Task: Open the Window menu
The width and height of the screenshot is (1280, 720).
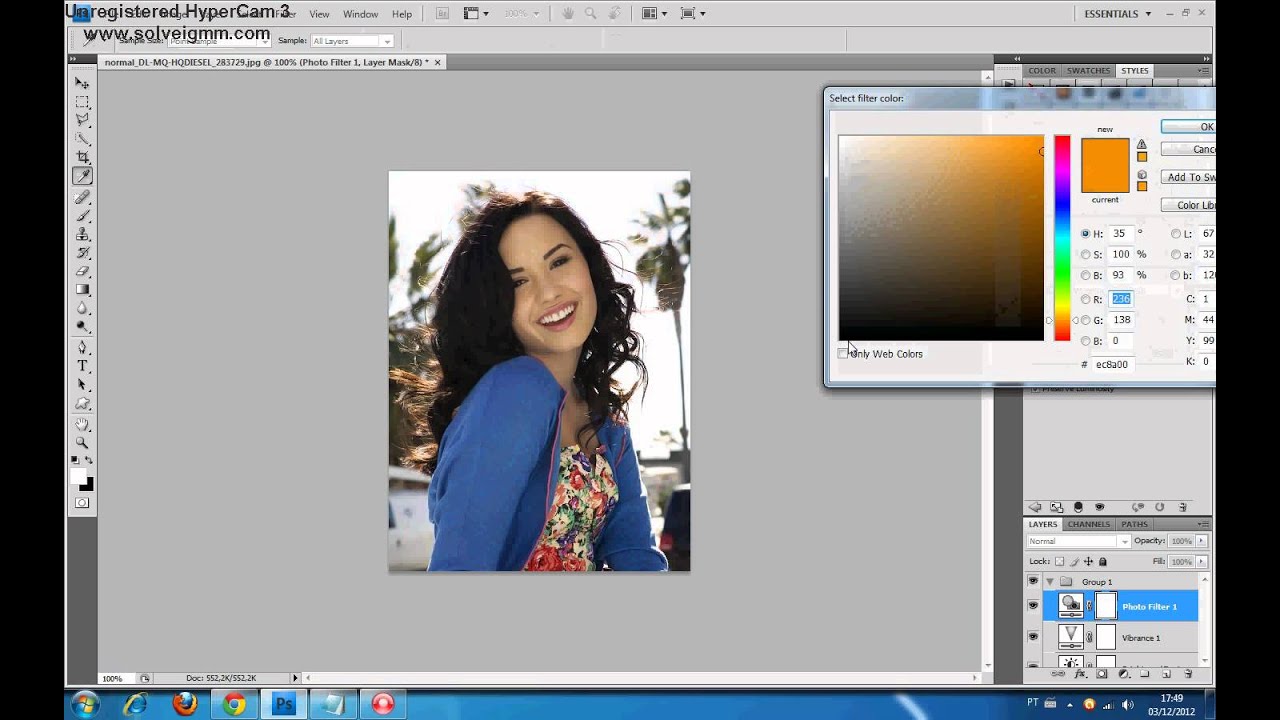Action: coord(360,14)
